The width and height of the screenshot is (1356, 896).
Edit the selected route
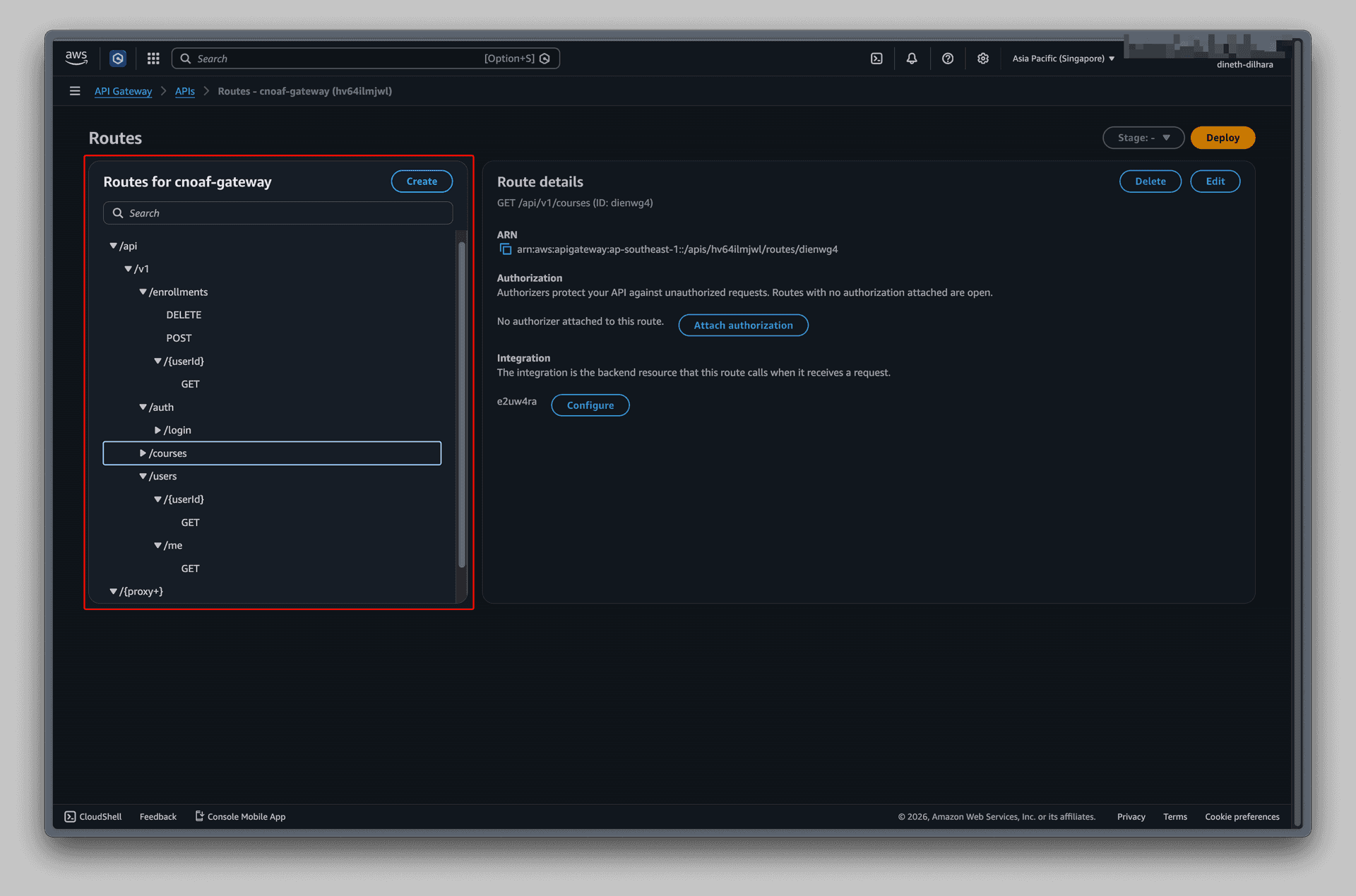coord(1215,181)
